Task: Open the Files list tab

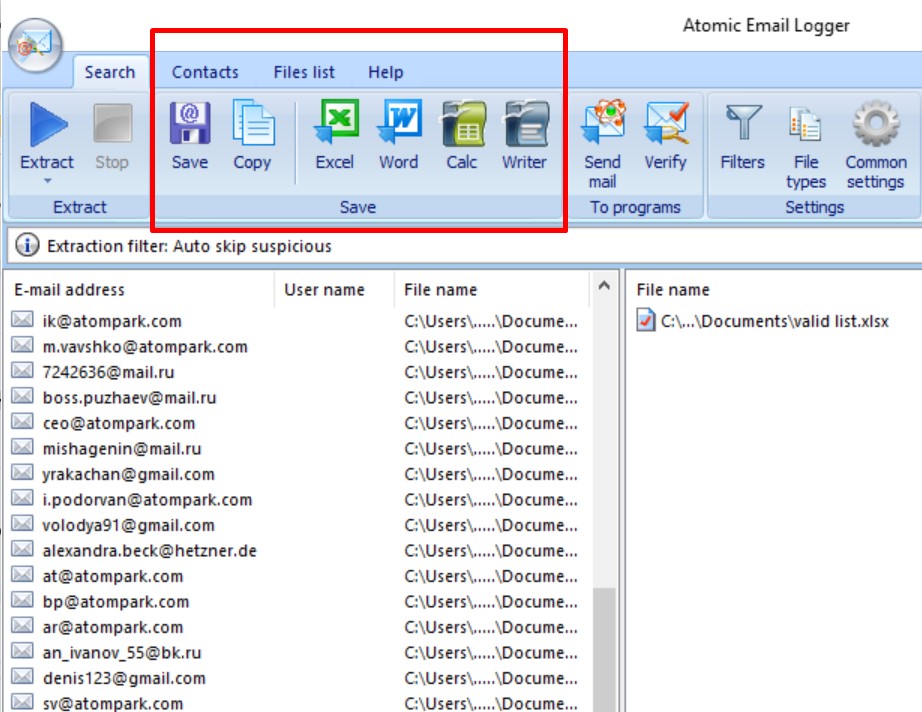Action: pos(303,72)
